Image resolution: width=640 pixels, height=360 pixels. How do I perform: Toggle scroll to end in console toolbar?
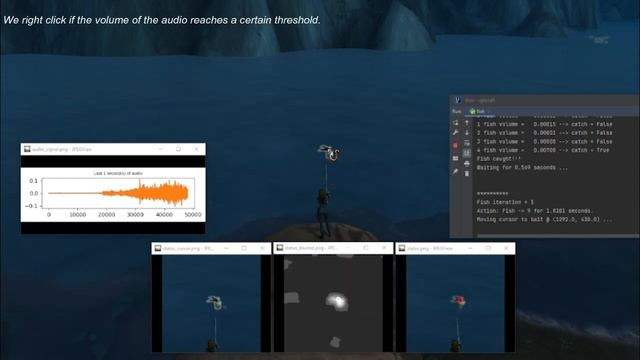pyautogui.click(x=467, y=153)
